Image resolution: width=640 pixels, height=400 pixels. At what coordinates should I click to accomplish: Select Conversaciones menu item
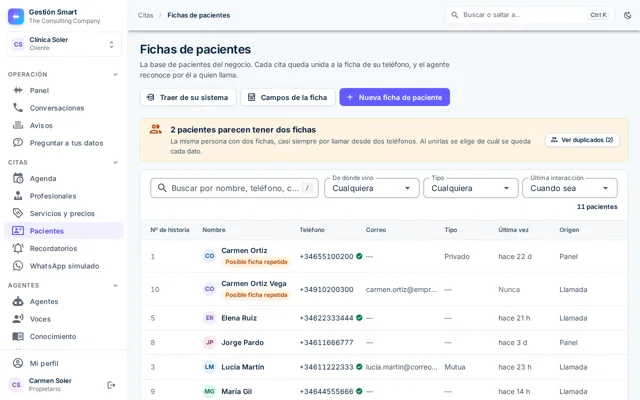pos(64,108)
